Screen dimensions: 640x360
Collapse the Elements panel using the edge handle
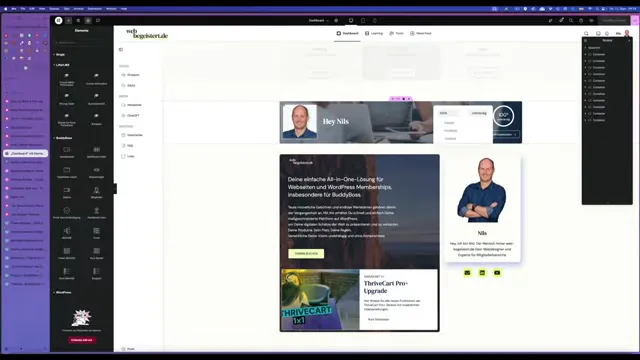pos(115,188)
